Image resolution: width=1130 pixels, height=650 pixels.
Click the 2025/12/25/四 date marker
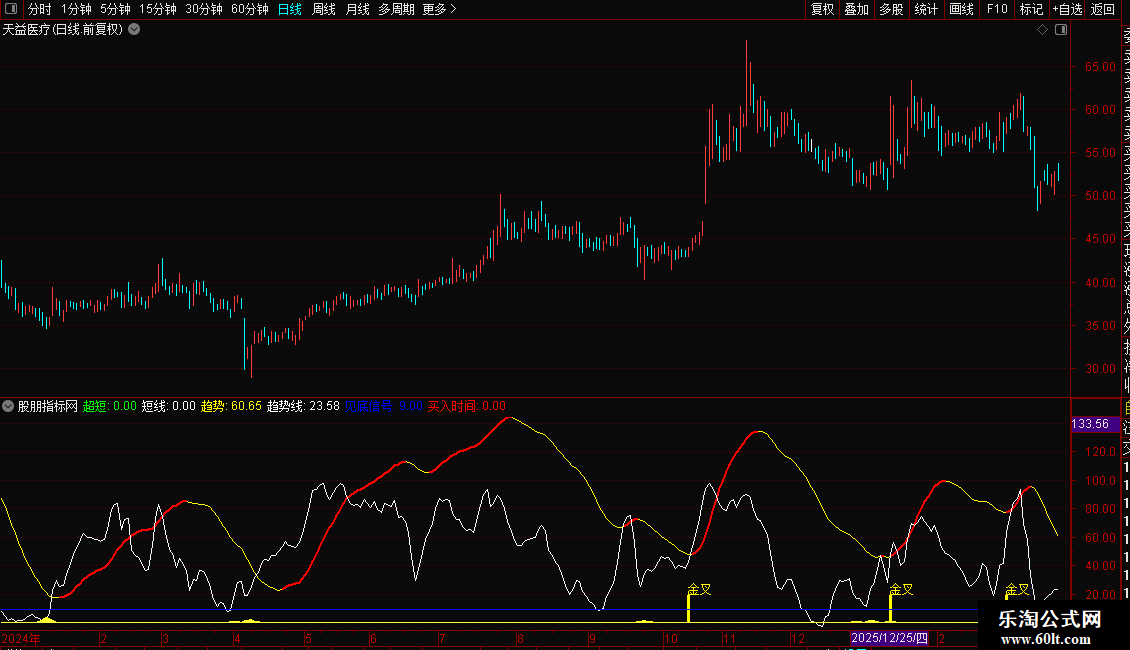coord(889,638)
